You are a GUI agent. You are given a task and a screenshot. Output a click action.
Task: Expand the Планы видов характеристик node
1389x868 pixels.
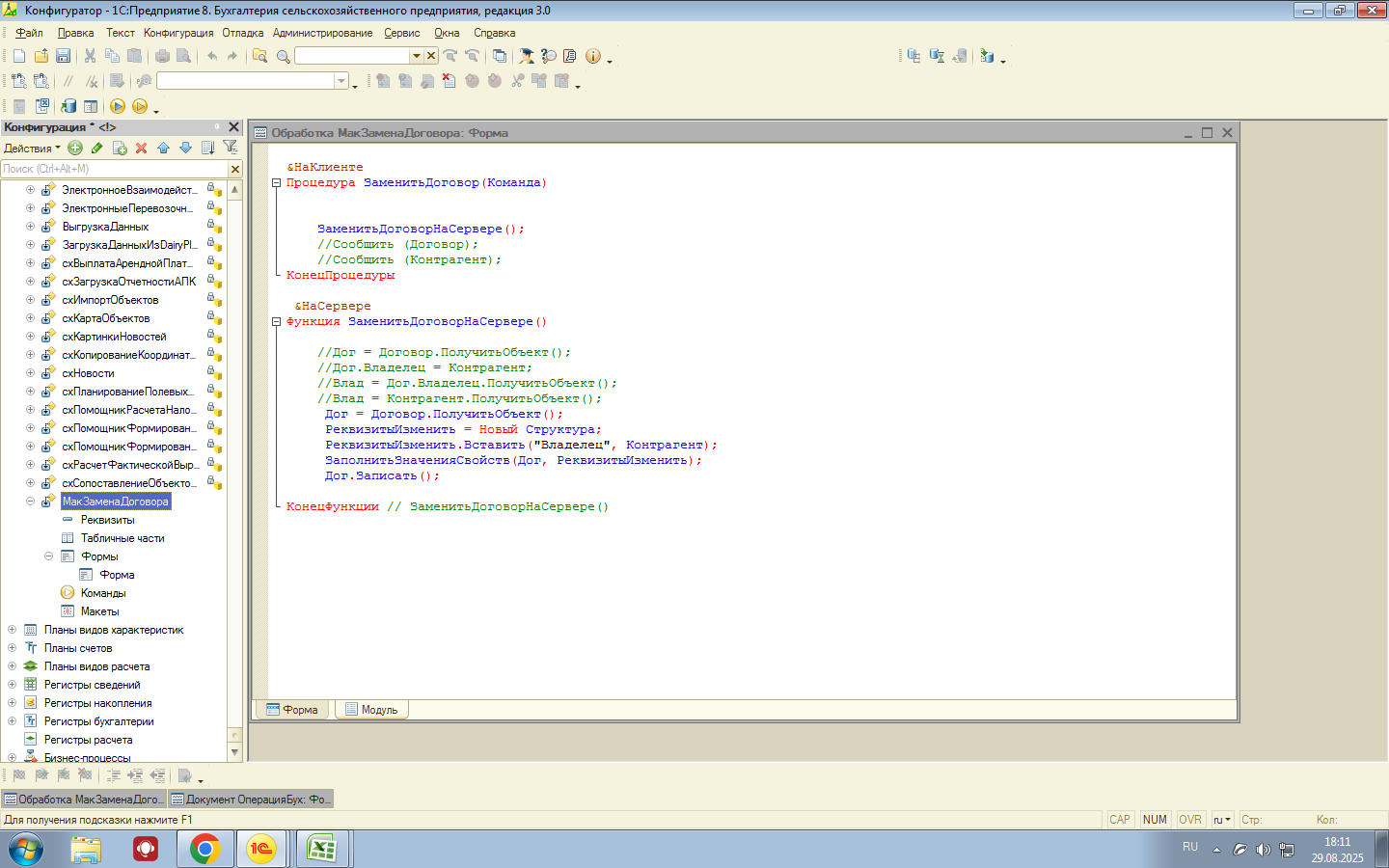click(x=12, y=630)
